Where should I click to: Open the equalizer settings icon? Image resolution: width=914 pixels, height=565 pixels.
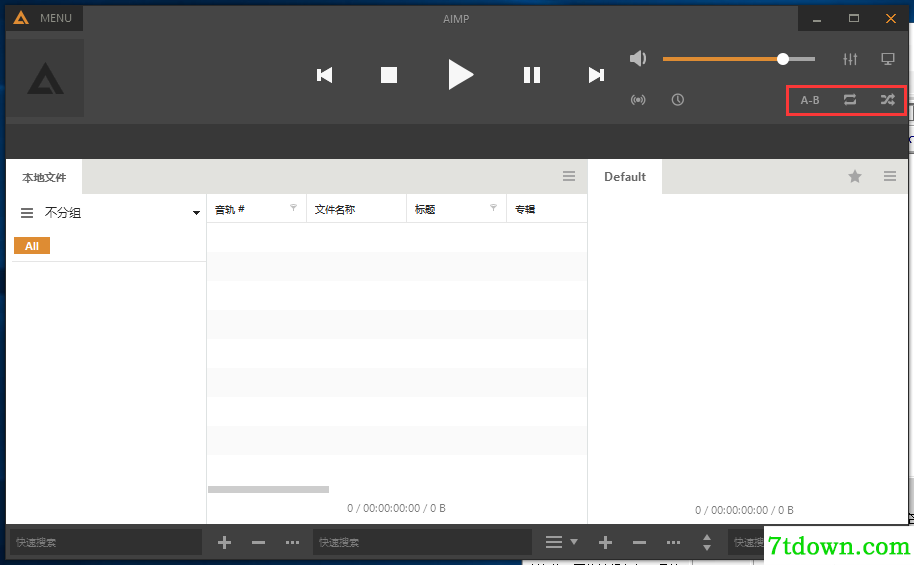pyautogui.click(x=850, y=59)
